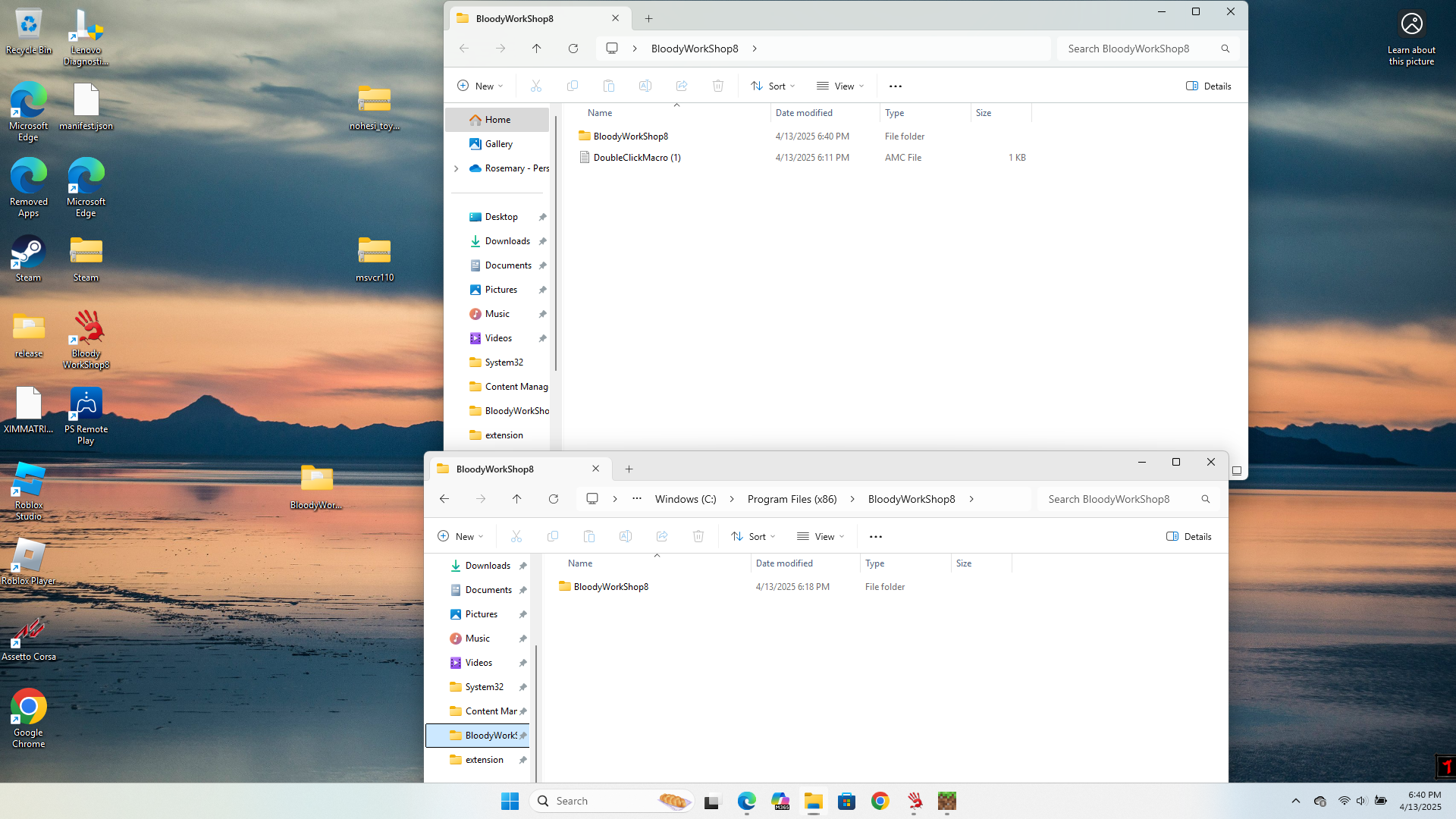Select DoubleClickMacro (1) file
1456x819 pixels.
[x=636, y=158]
